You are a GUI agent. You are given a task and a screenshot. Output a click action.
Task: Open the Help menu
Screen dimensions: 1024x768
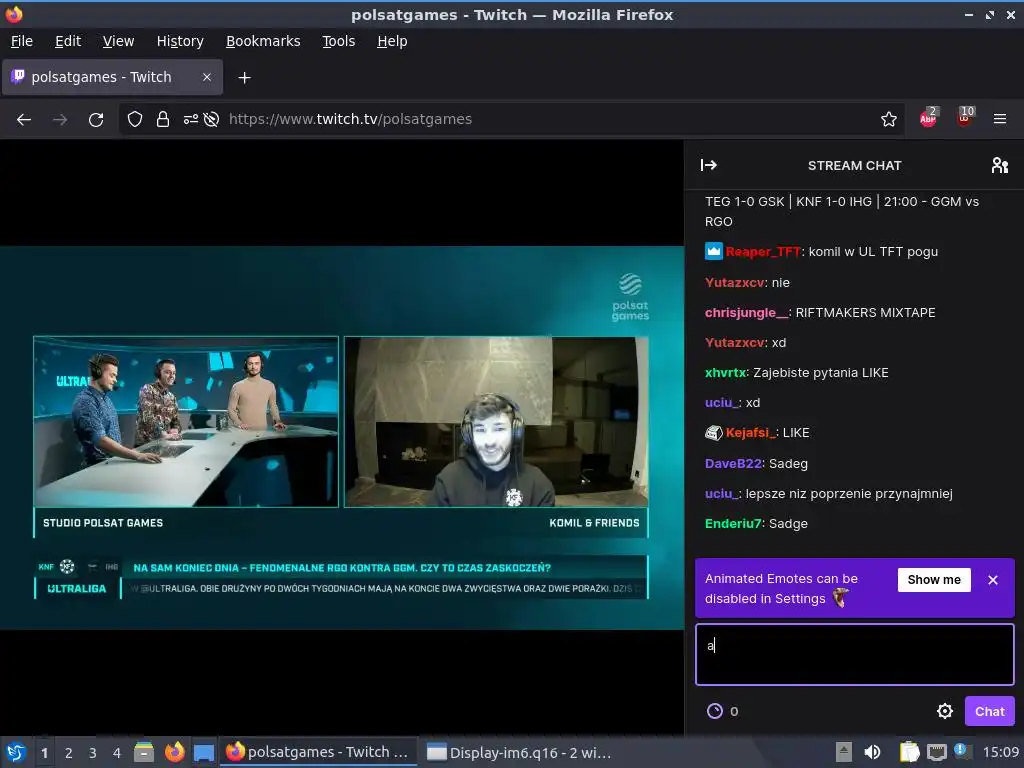click(x=392, y=41)
